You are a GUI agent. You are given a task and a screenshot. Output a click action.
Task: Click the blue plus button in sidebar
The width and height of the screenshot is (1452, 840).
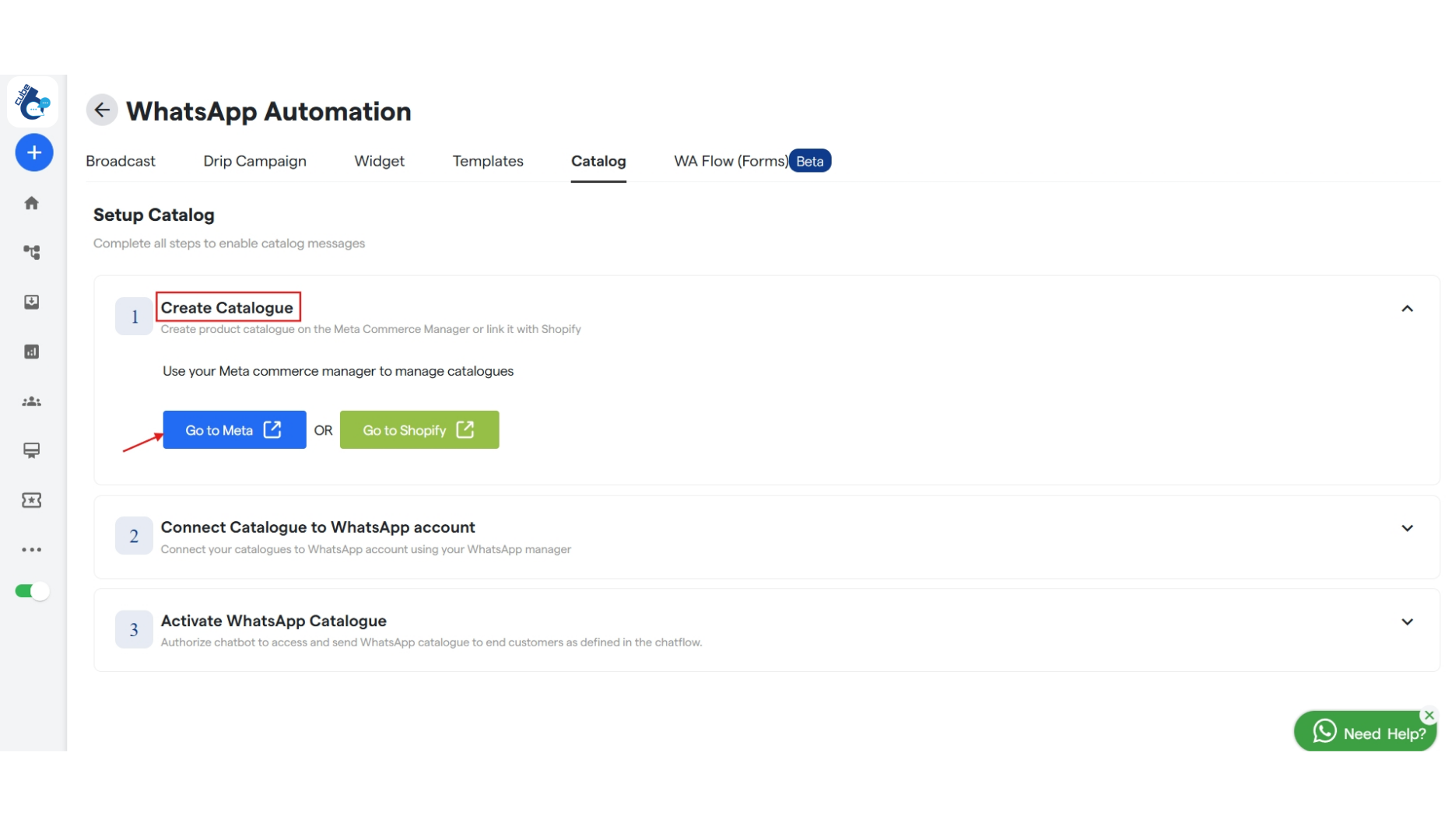(x=33, y=152)
